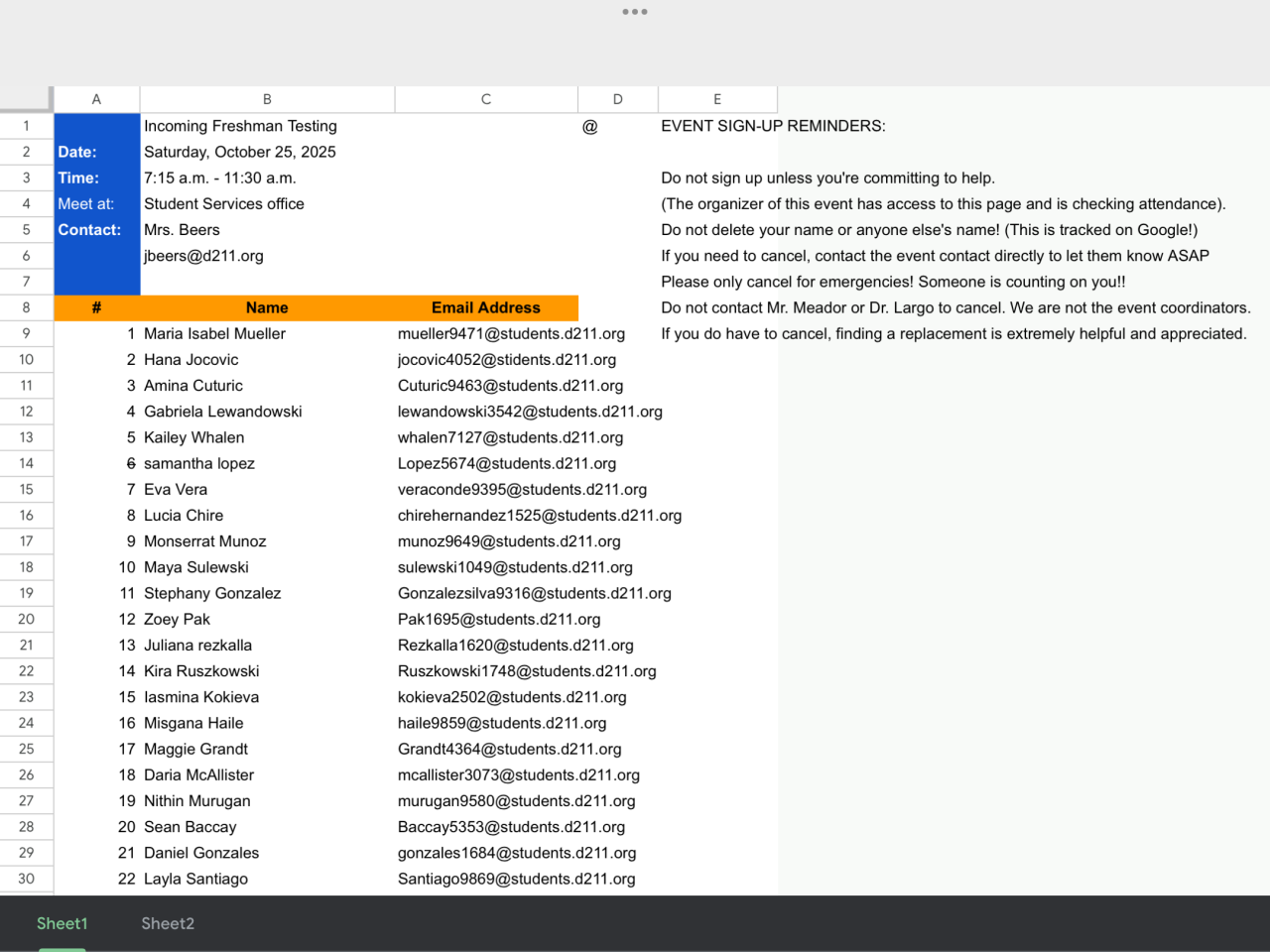Select row 8 header number
Image resolution: width=1270 pixels, height=952 pixels.
26,307
